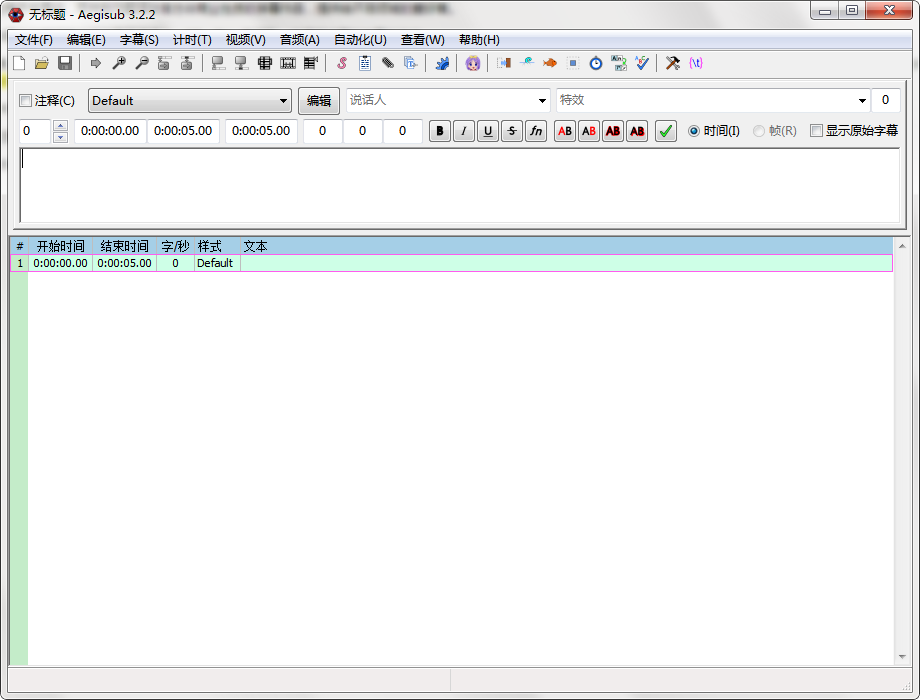This screenshot has height=700, width=920.
Task: Toggle the 显示原始字幕 checkbox
Action: [x=816, y=130]
